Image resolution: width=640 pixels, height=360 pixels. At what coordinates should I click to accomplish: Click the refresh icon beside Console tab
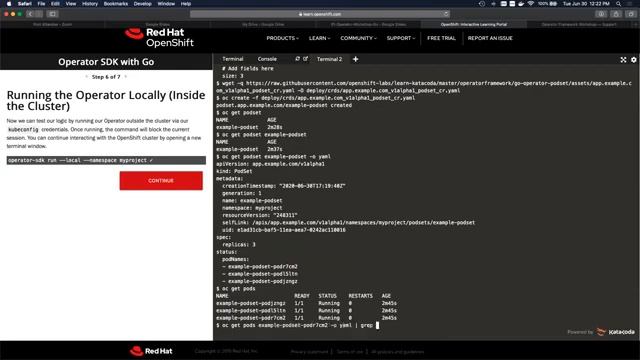[298, 59]
